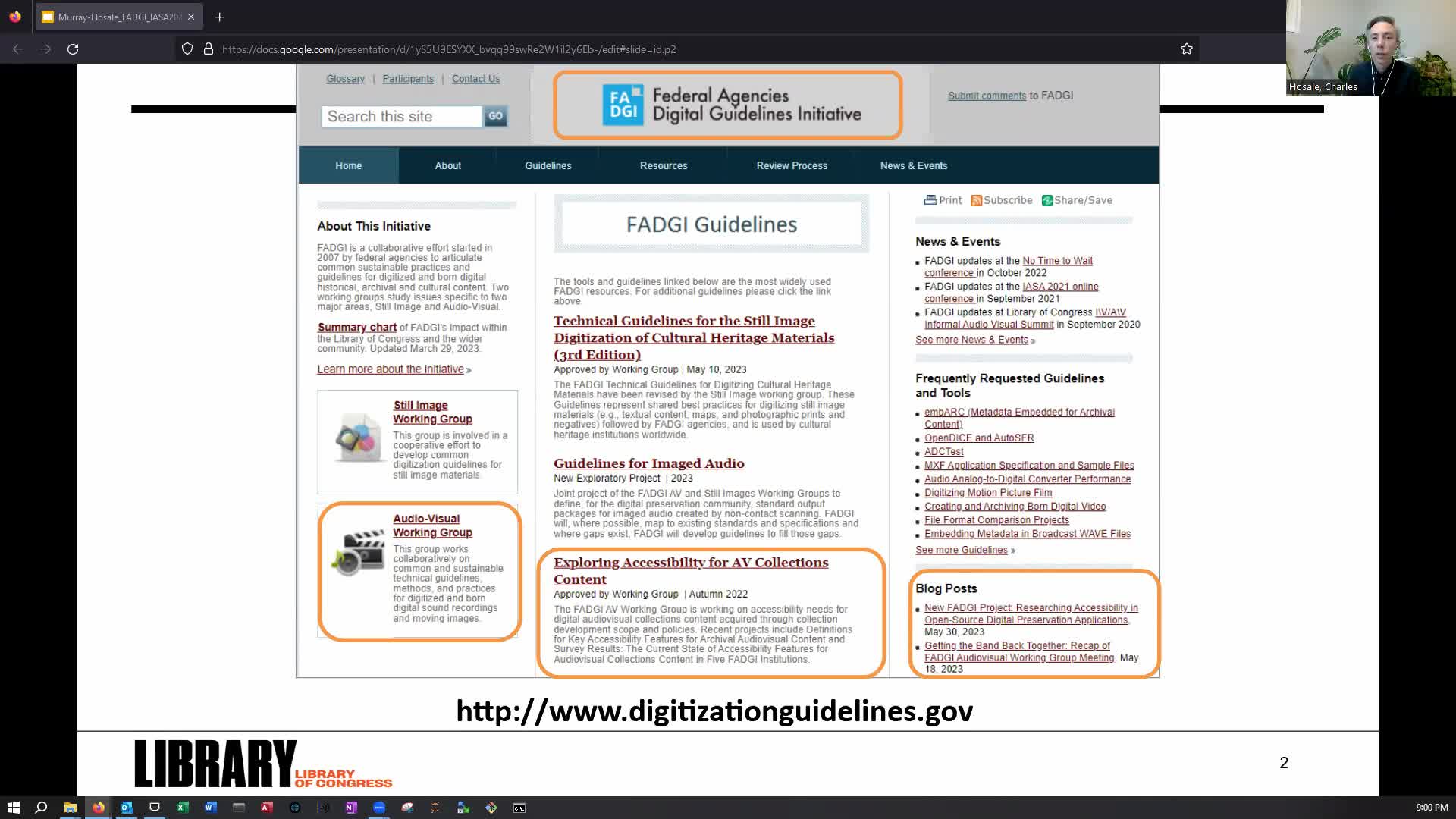
Task: Click the Subscribe RSS icon
Action: 977,200
